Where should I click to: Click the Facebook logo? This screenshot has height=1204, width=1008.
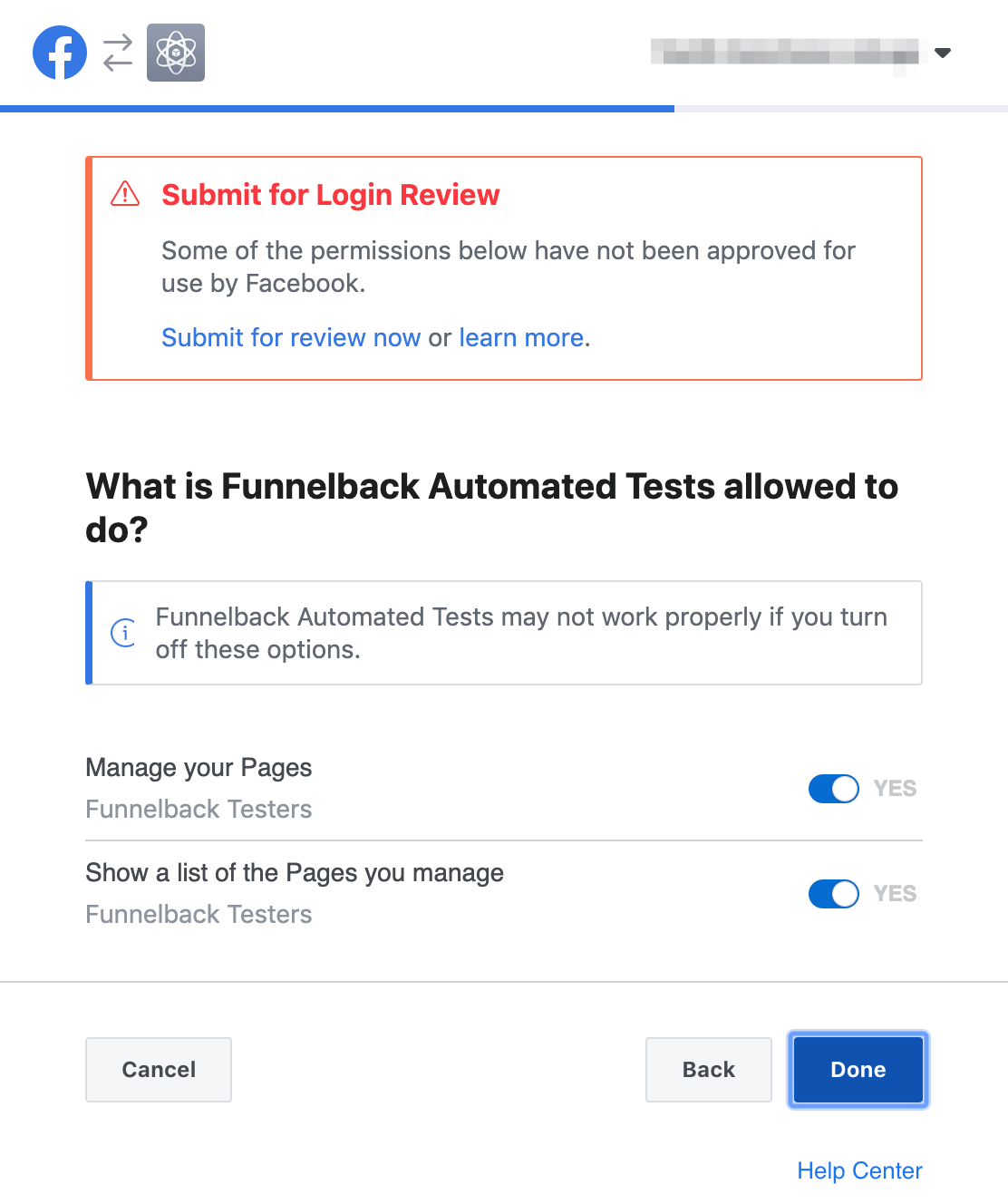tap(59, 53)
